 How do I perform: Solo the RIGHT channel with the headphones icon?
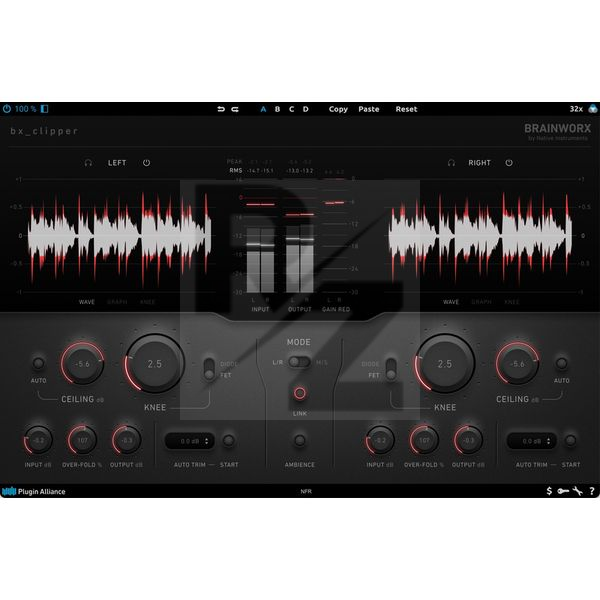pos(451,163)
